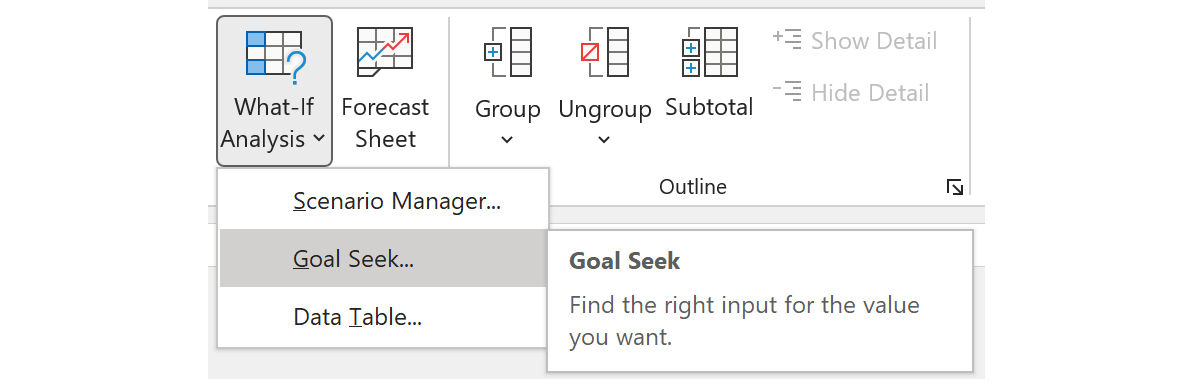1192x384 pixels.
Task: Open Forecast Sheet via its chart icon
Action: coord(385,52)
